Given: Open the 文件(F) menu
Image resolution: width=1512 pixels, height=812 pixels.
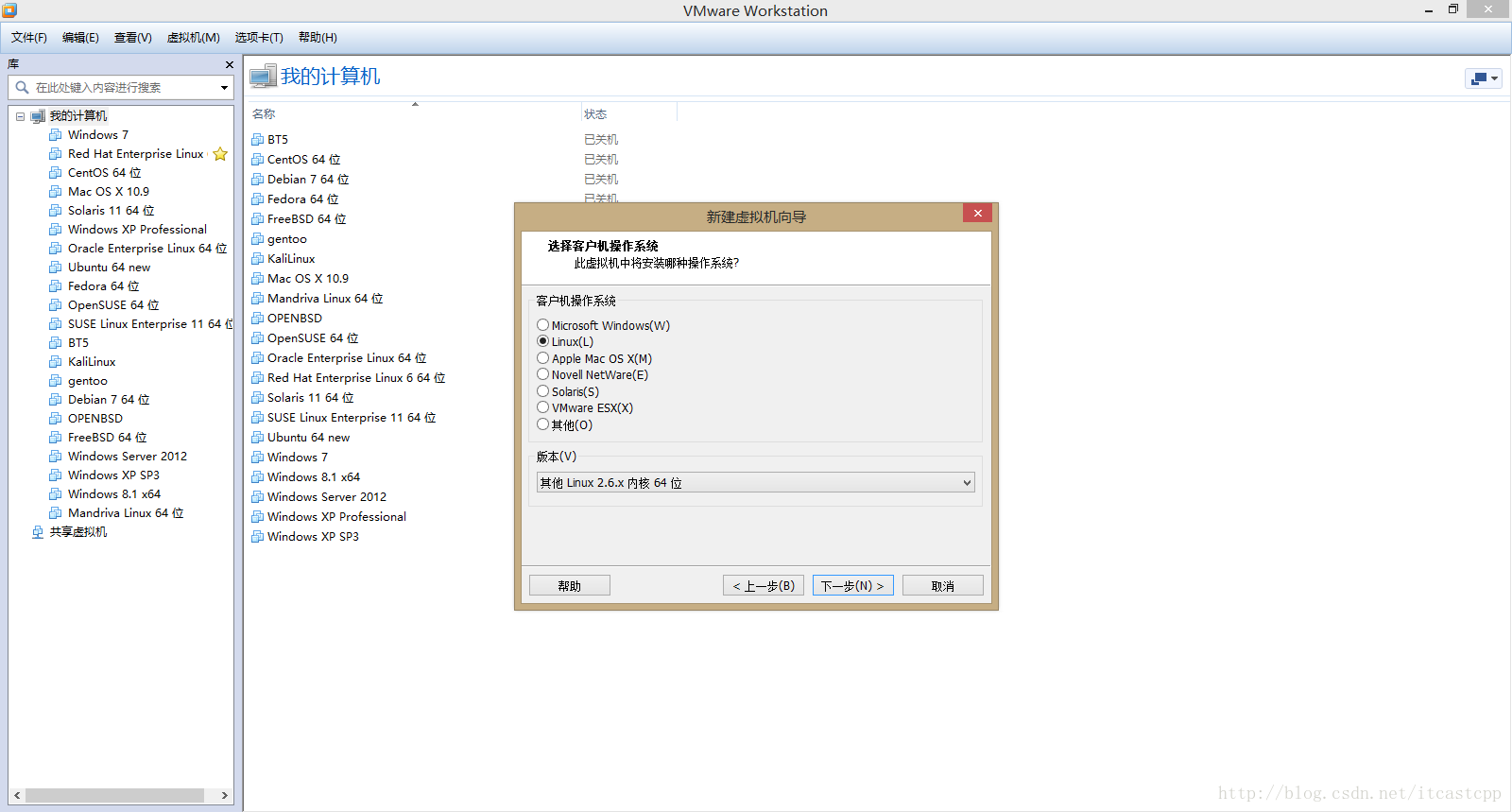Looking at the screenshot, I should (29, 38).
